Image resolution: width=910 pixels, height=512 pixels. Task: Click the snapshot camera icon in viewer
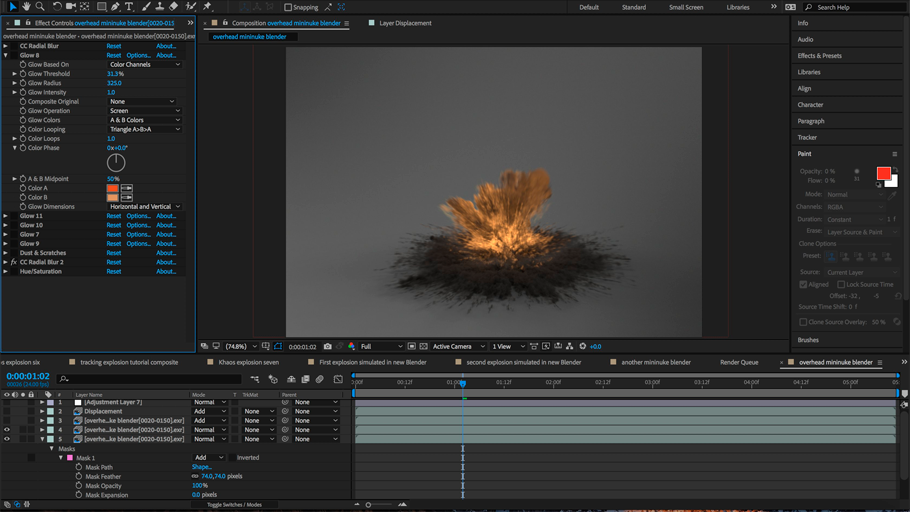[x=327, y=347]
